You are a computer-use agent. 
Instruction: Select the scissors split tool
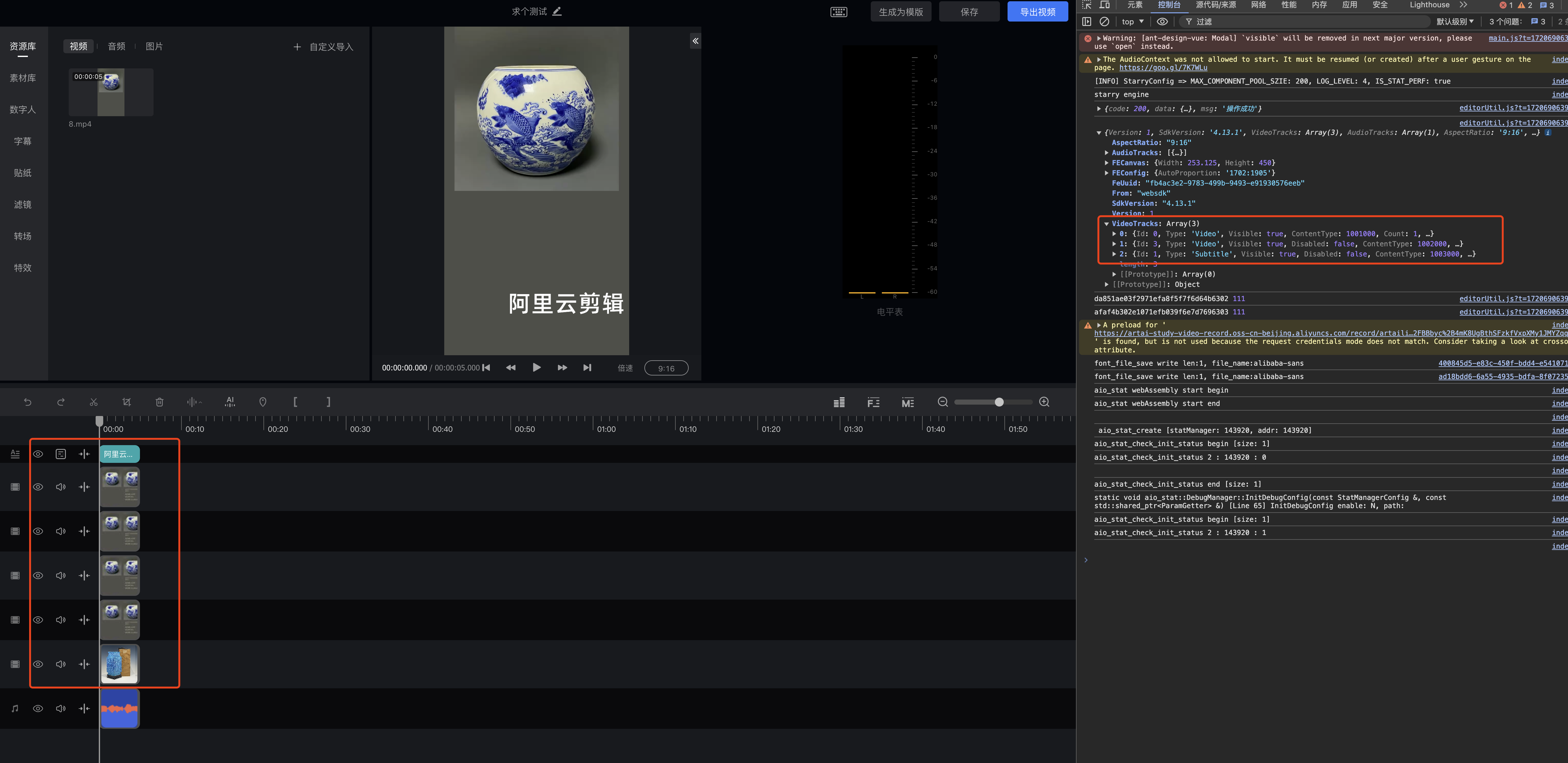93,402
